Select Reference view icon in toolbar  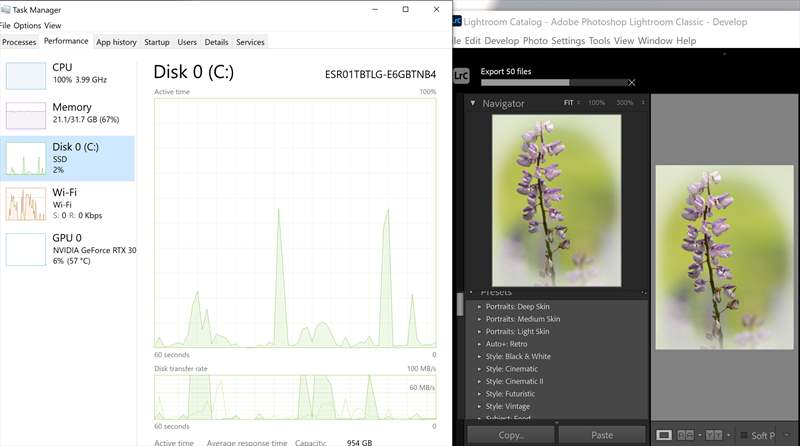coord(685,435)
